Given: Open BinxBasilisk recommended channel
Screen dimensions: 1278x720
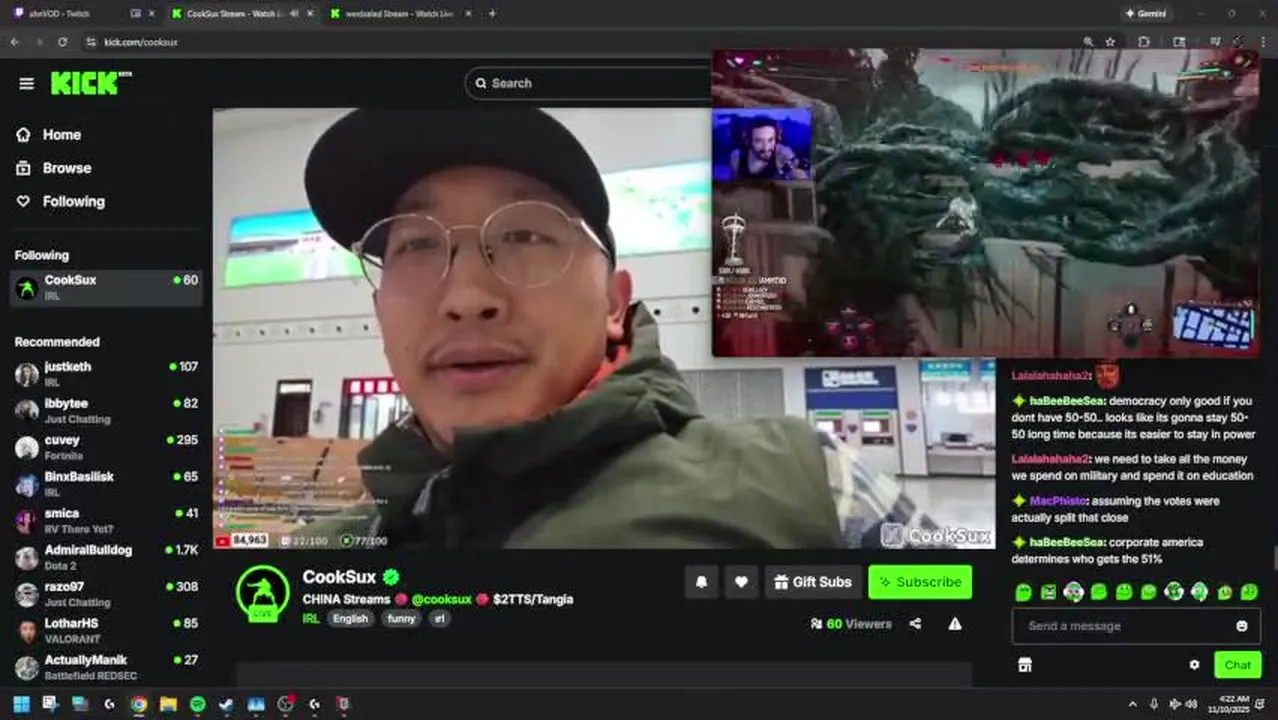Looking at the screenshot, I should (x=106, y=484).
